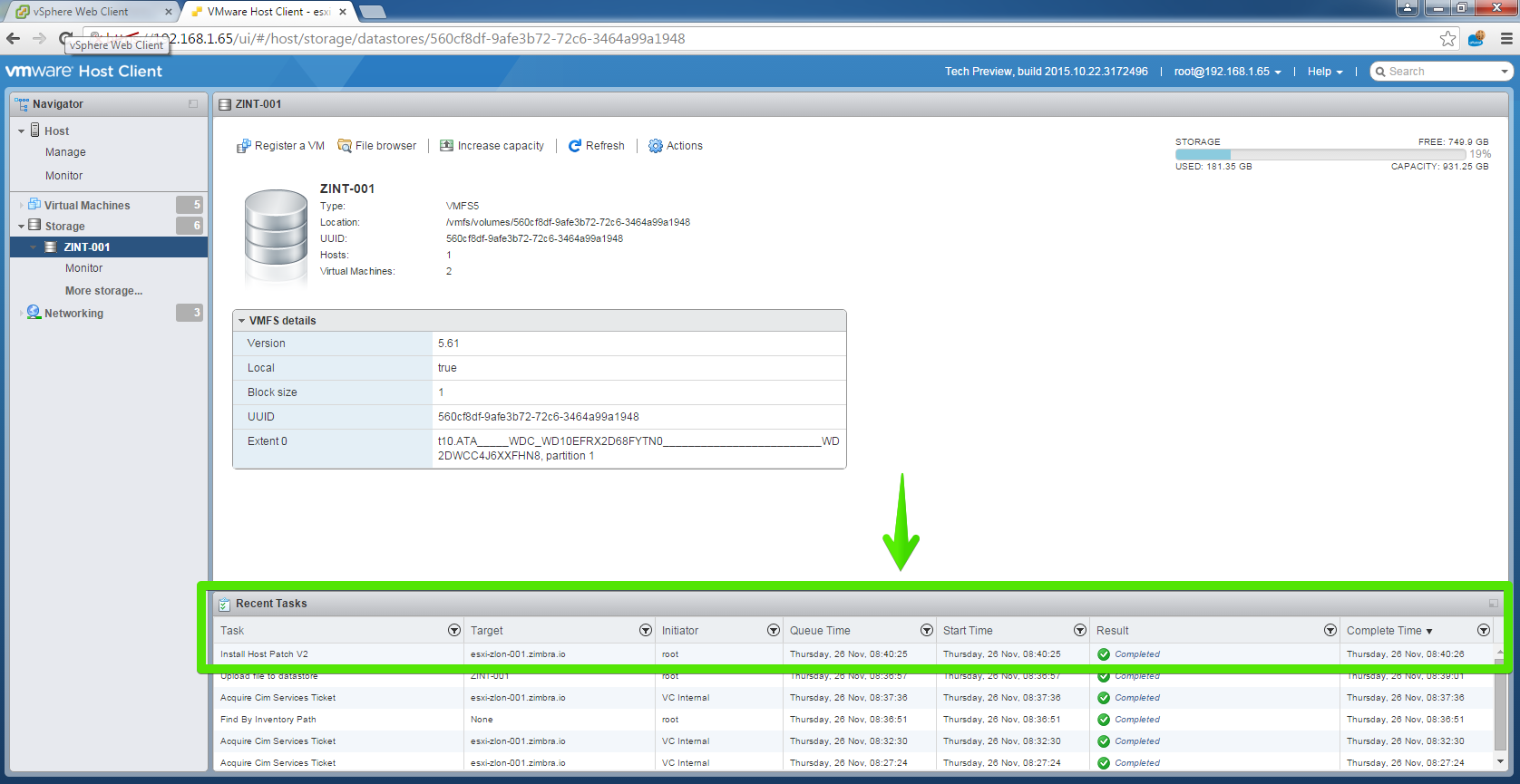Click the Register a VM icon

243,146
